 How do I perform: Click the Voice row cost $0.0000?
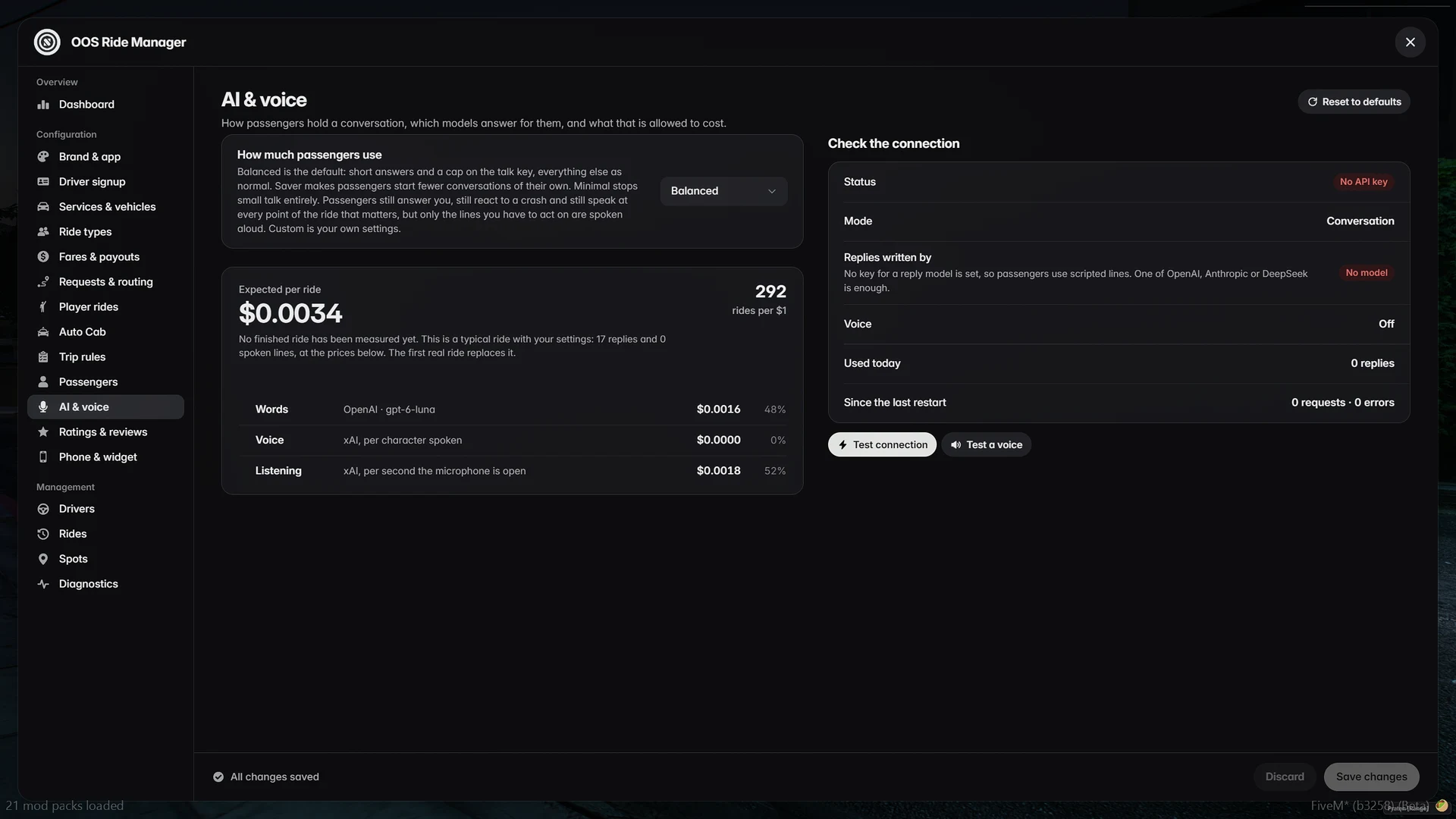pos(718,440)
